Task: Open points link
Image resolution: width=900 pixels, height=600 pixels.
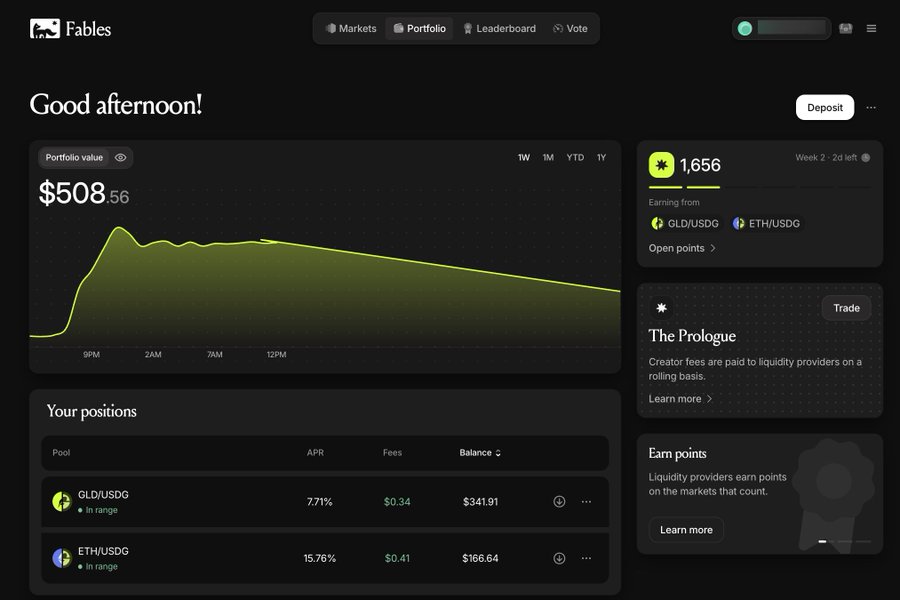Action: (x=682, y=248)
